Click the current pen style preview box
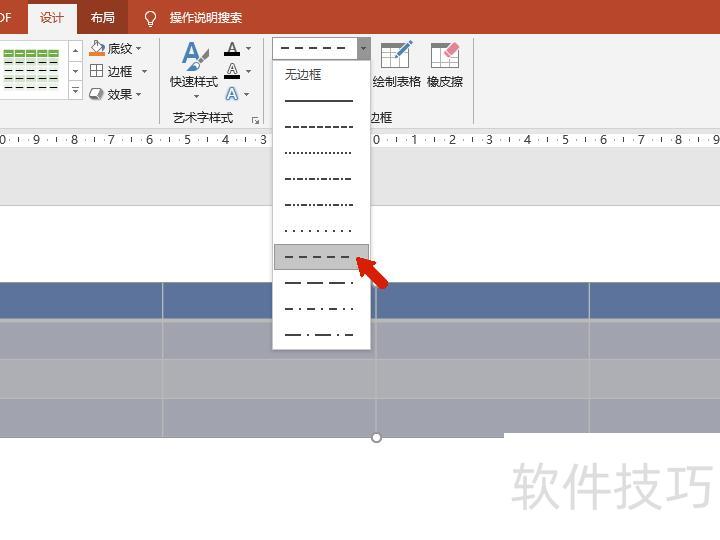Viewport: 720px width, 540px height. [315, 48]
